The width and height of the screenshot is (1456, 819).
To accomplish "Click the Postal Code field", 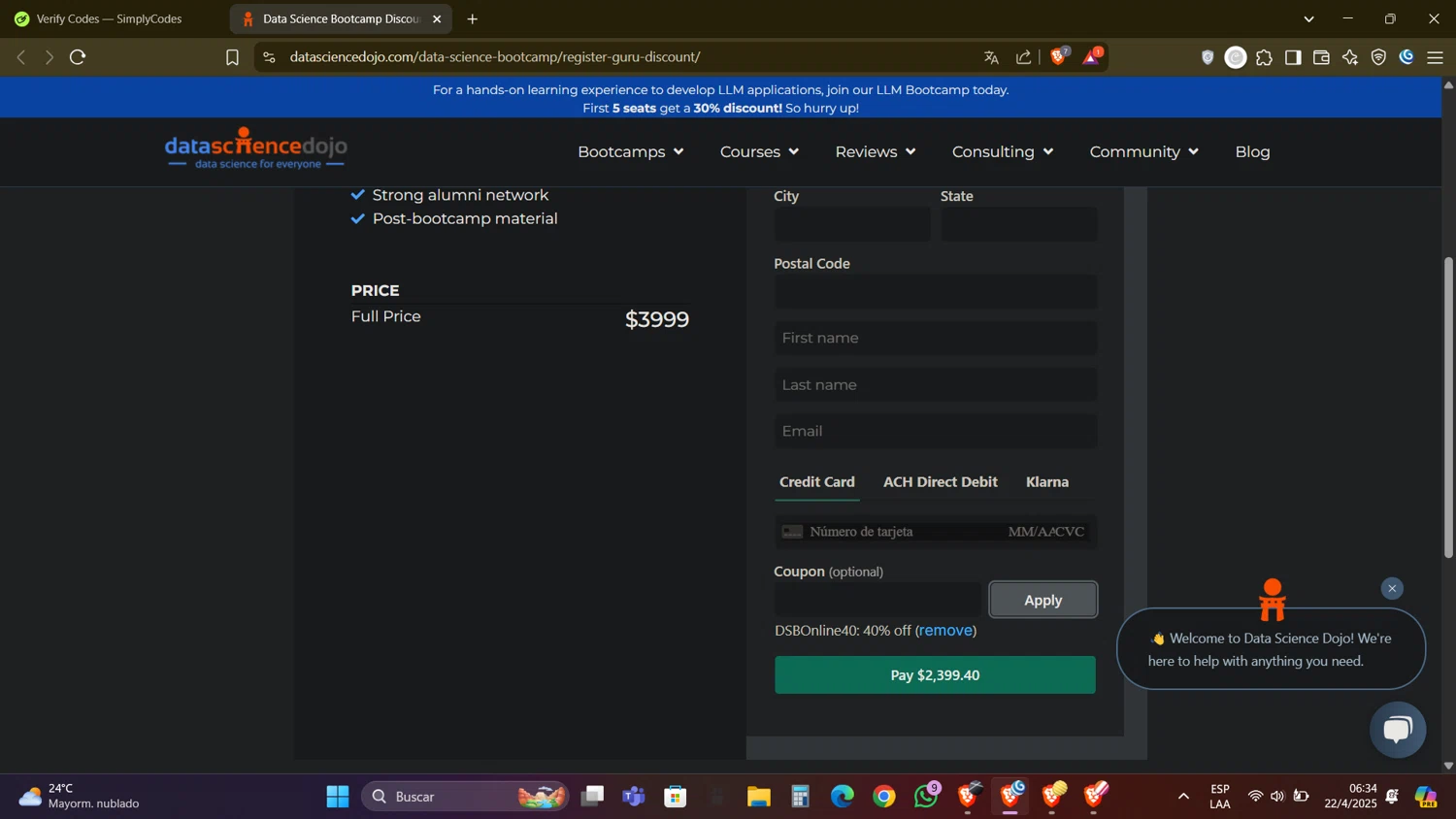I will [936, 292].
